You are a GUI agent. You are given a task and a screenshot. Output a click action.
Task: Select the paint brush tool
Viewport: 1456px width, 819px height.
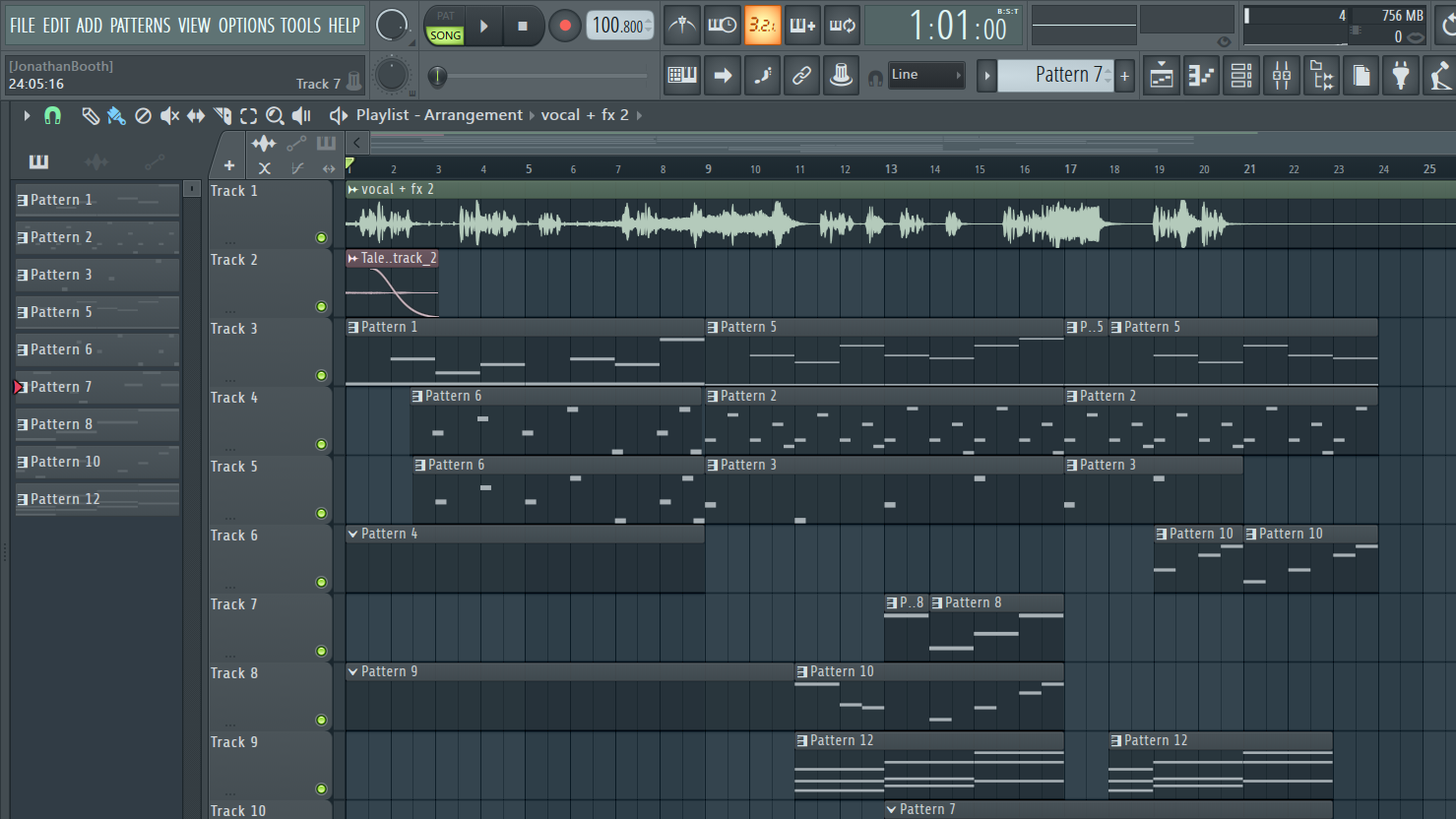click(x=116, y=116)
